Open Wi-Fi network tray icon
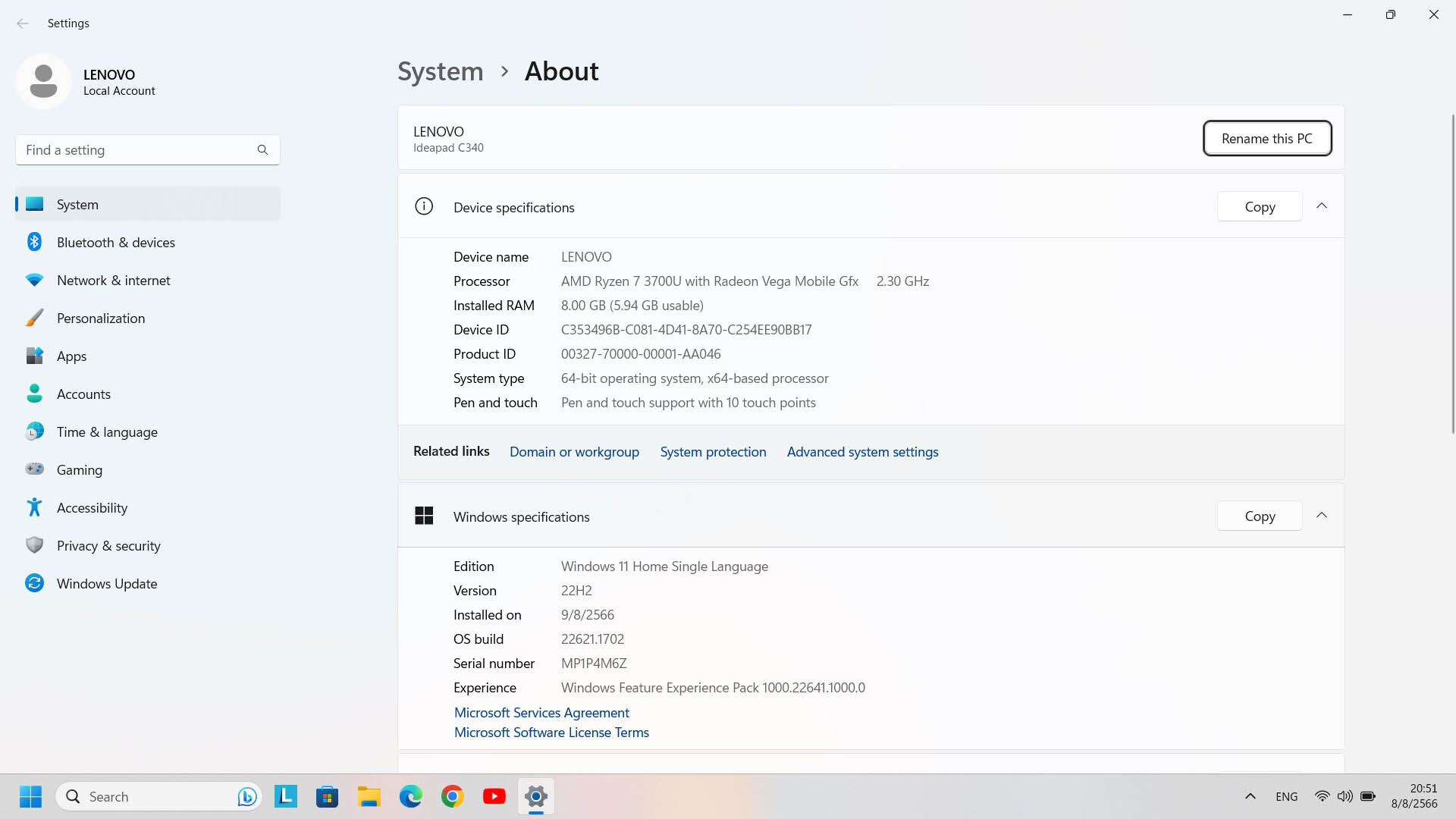The width and height of the screenshot is (1456, 819). pos(1322,796)
